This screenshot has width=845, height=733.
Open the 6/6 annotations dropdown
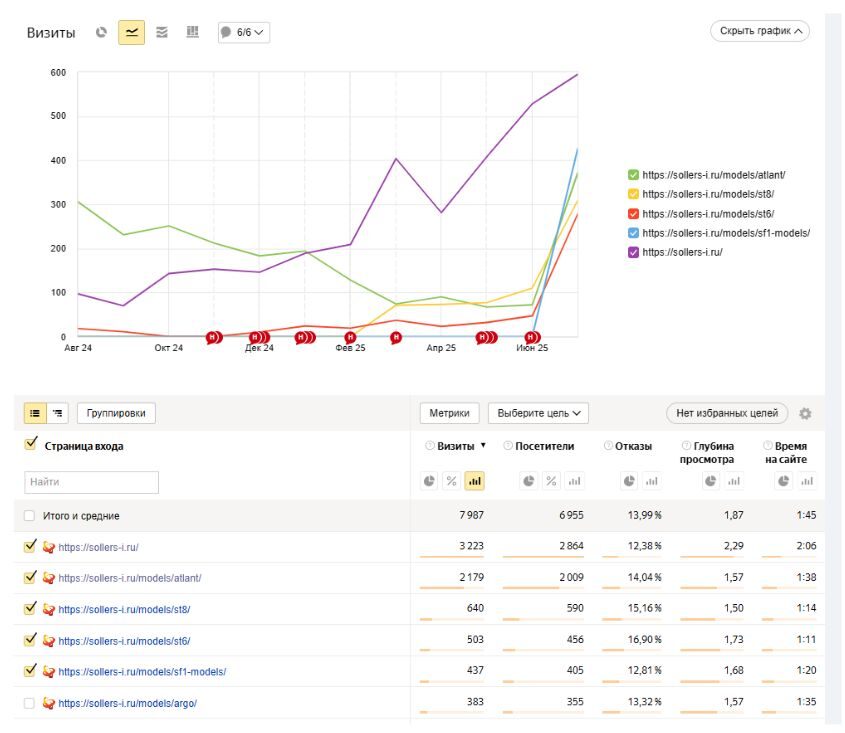point(243,32)
